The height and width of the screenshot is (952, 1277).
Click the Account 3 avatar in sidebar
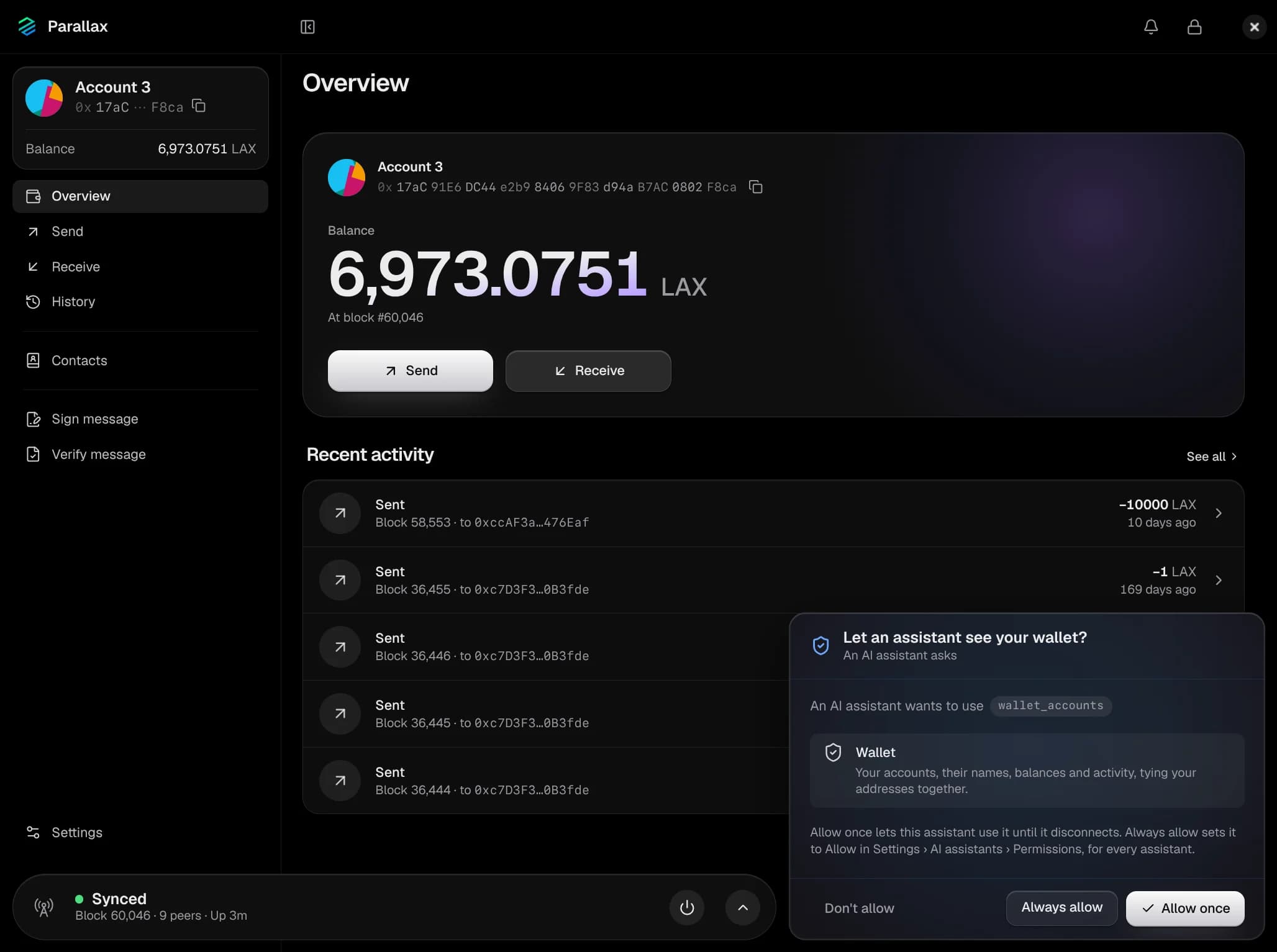tap(44, 97)
